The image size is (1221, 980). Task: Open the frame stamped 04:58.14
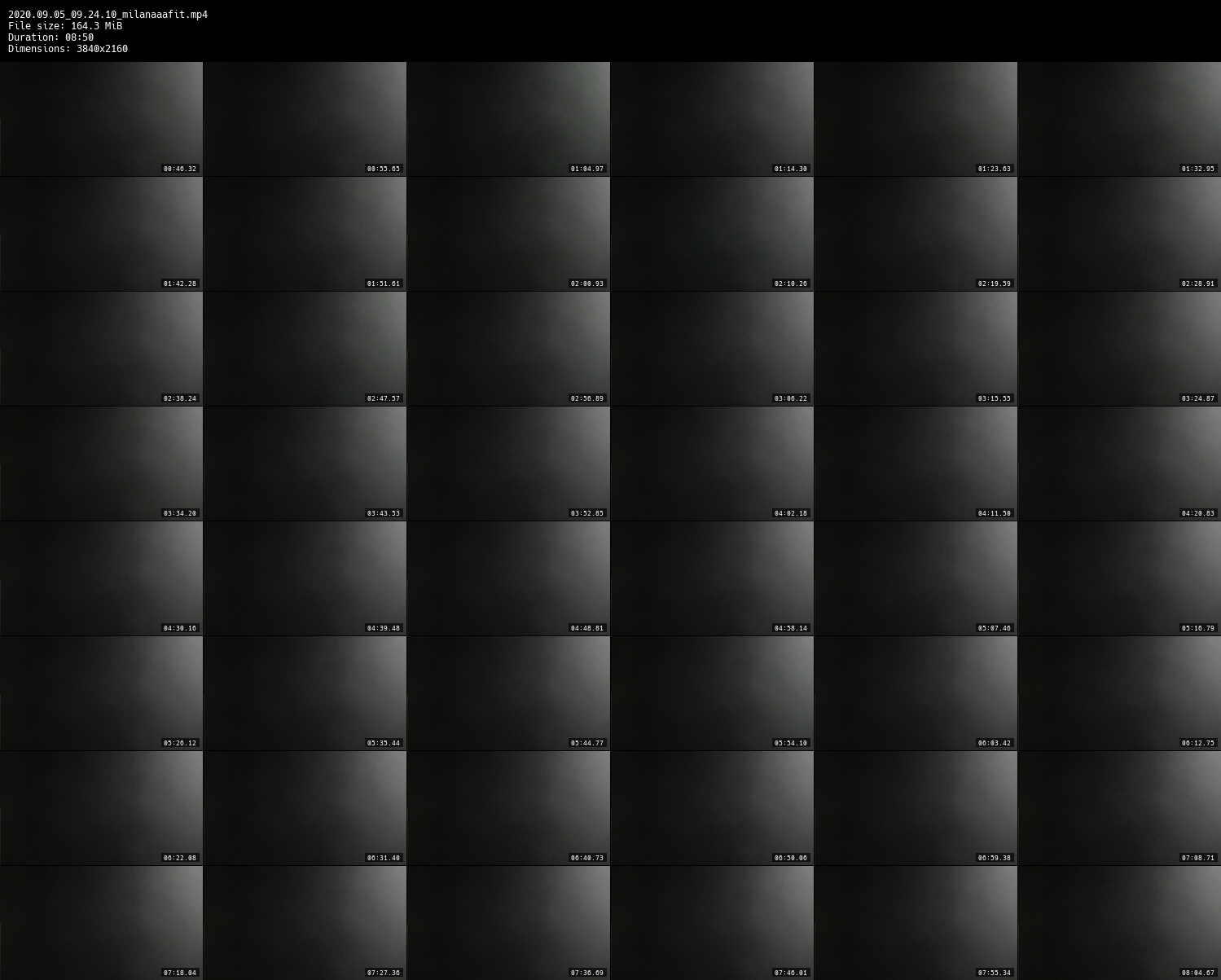[x=712, y=578]
